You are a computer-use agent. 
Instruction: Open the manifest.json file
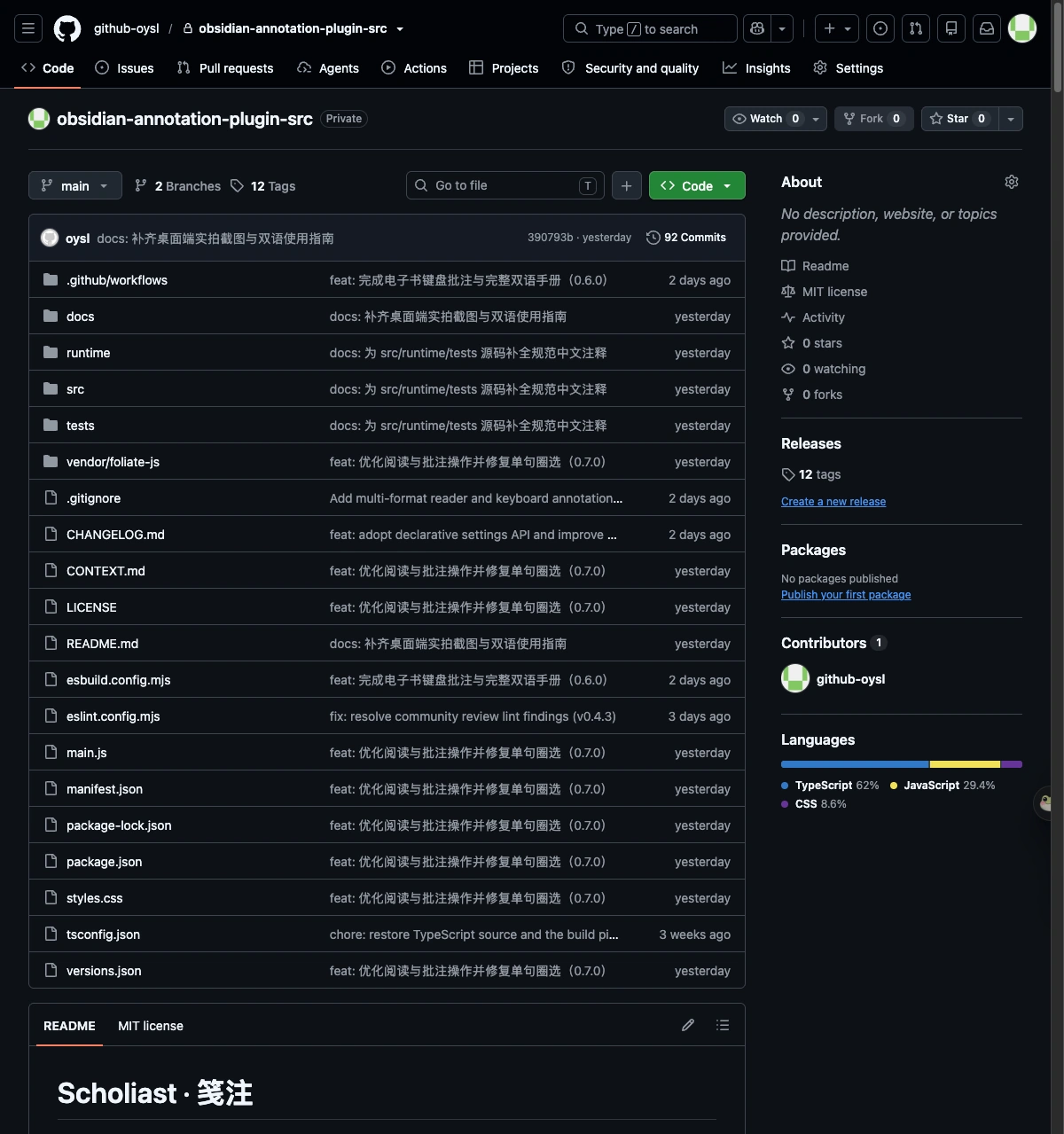105,789
